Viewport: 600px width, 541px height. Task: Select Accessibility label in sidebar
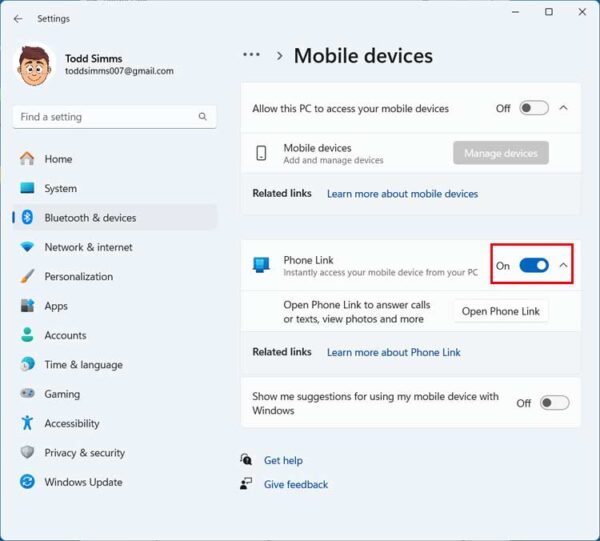coord(72,423)
